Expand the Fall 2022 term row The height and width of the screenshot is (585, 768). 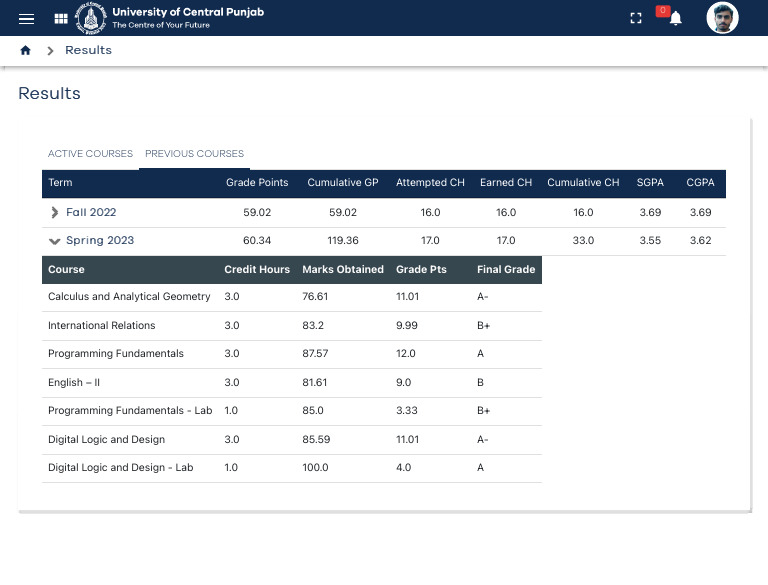[x=55, y=213]
